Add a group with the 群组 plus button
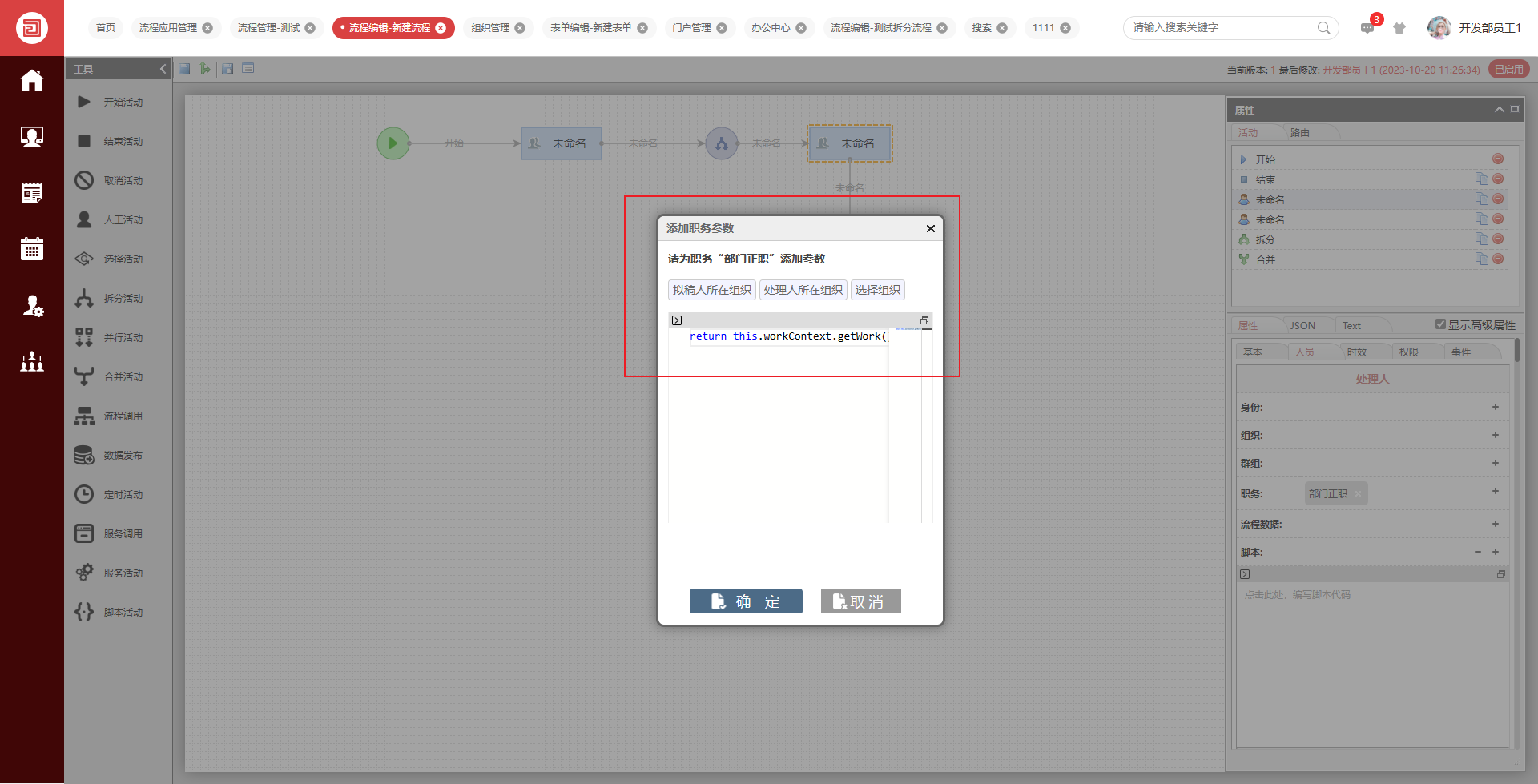The image size is (1538, 784). click(x=1496, y=463)
